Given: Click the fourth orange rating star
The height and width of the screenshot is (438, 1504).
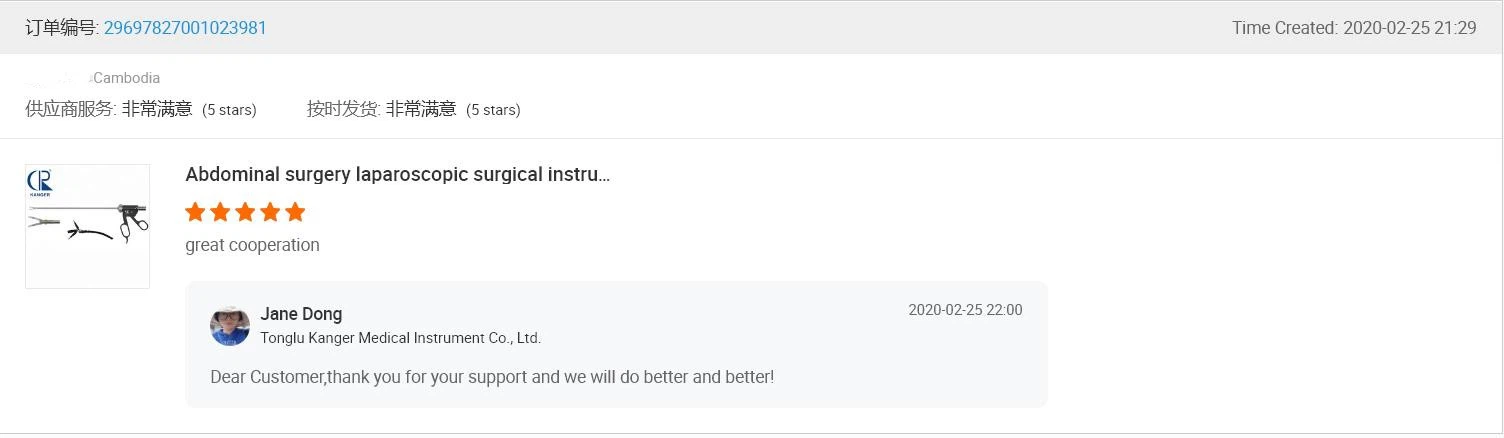Looking at the screenshot, I should [270, 212].
